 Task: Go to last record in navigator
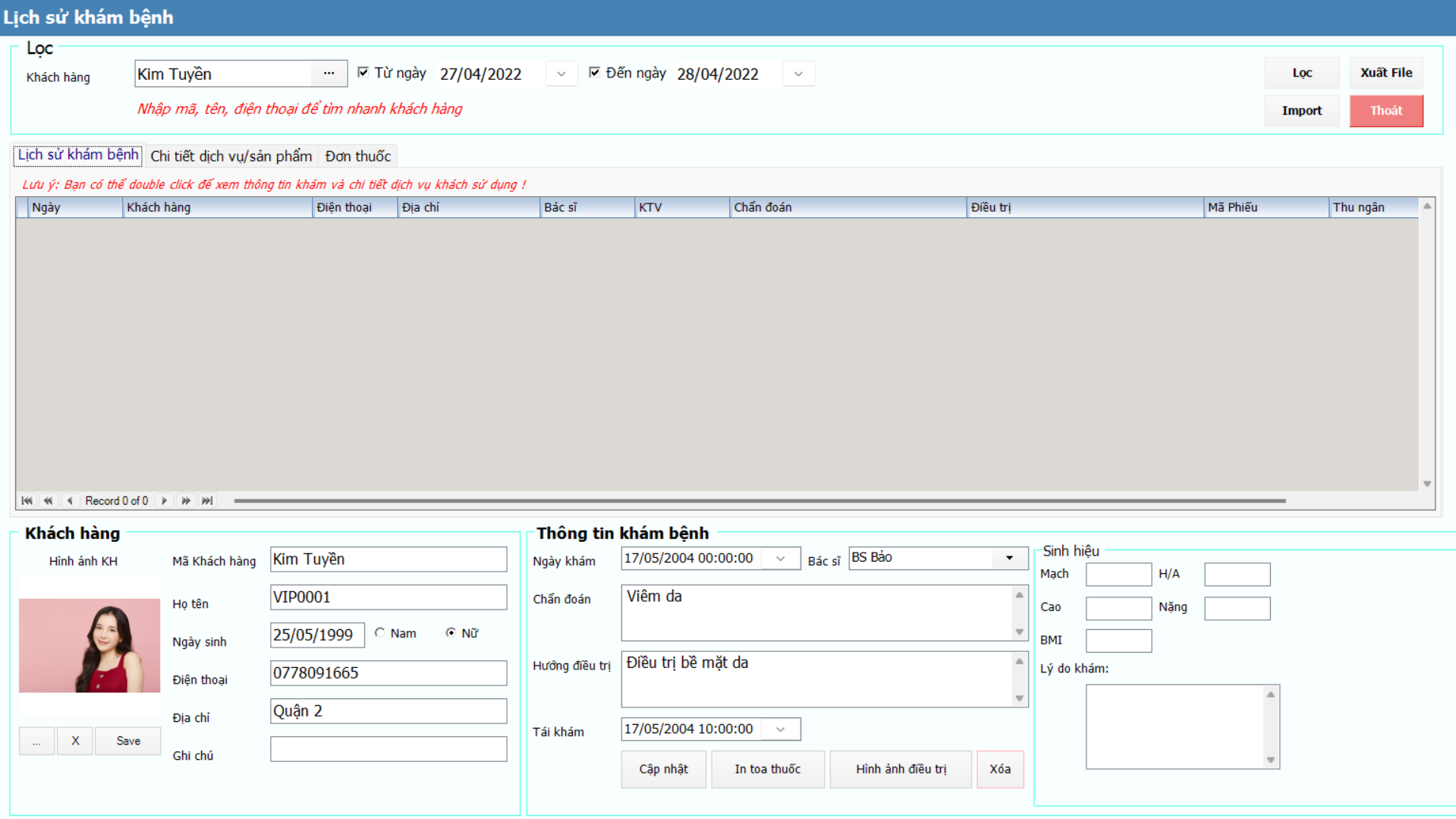(207, 501)
